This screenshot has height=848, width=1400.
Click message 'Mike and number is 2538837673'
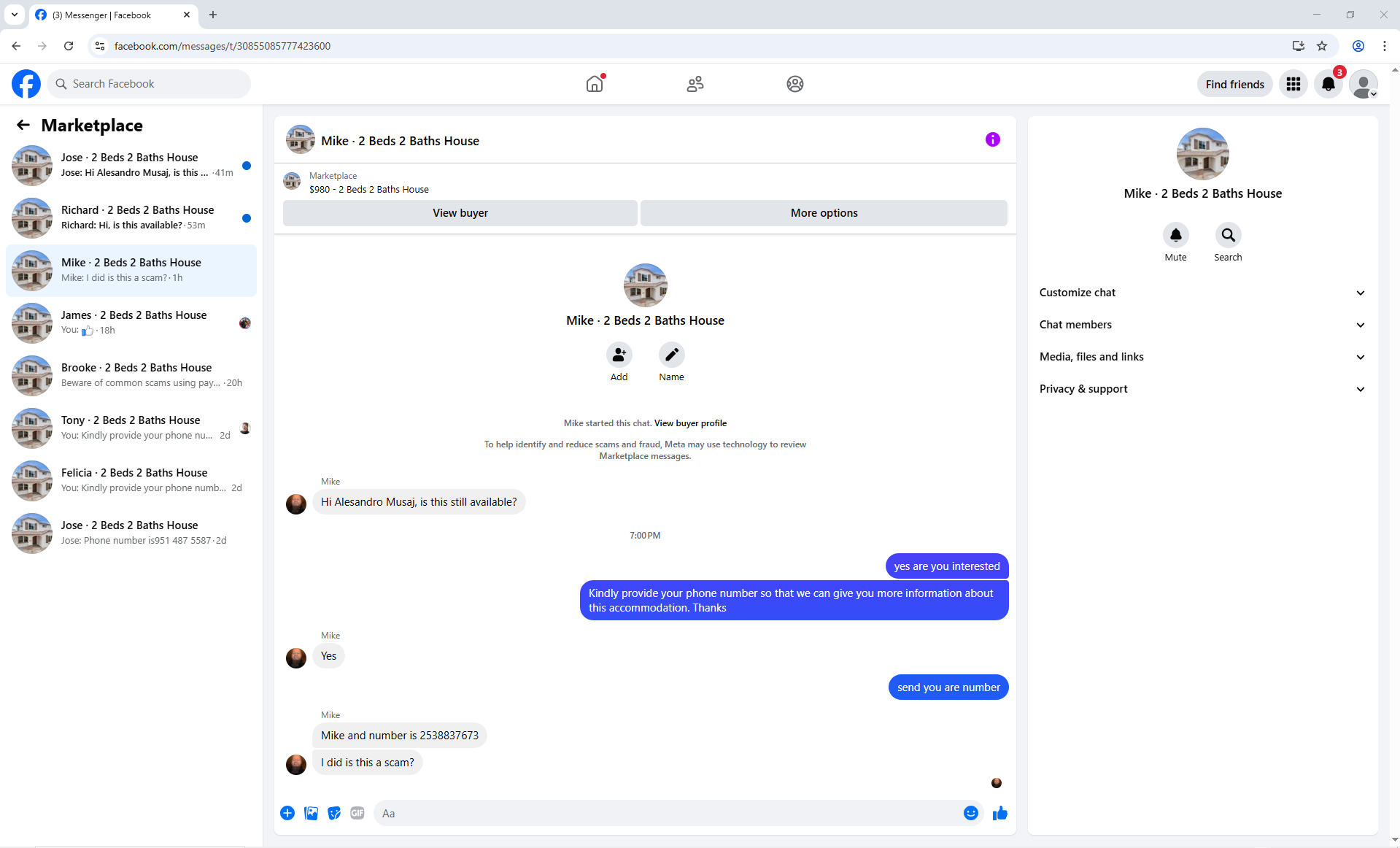[400, 736]
